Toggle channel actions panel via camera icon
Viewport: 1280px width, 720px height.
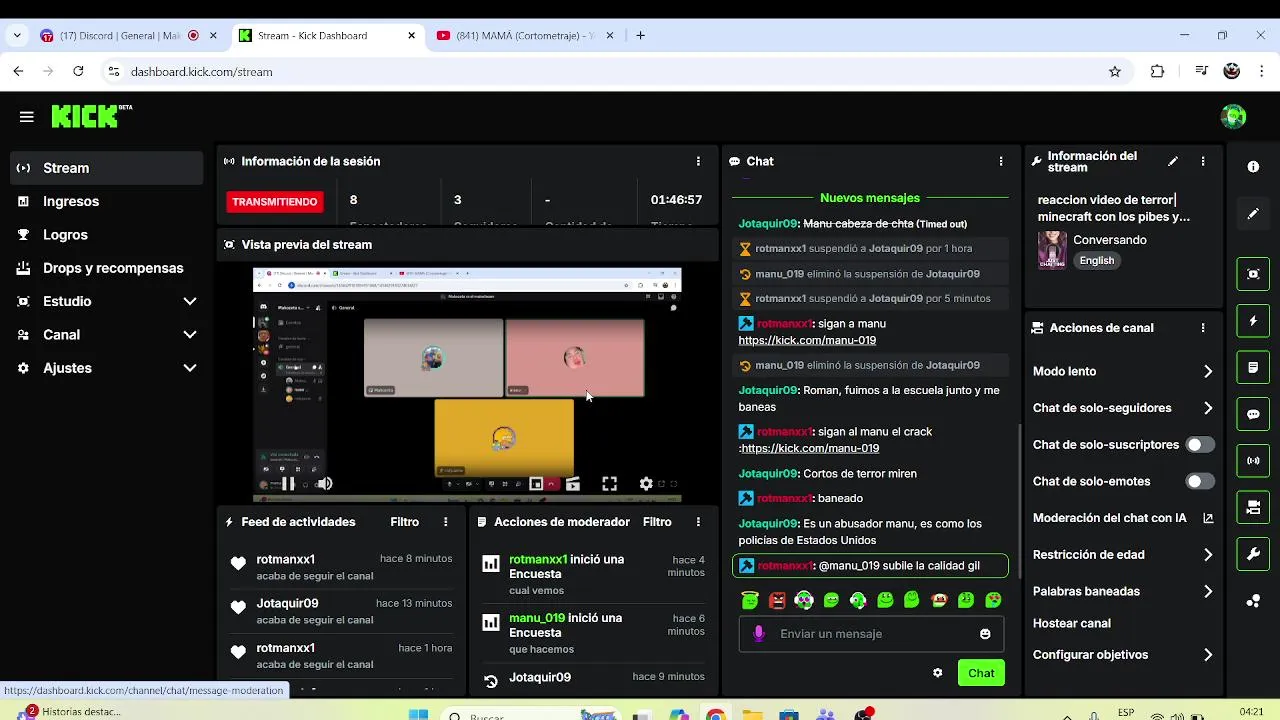point(1253,508)
